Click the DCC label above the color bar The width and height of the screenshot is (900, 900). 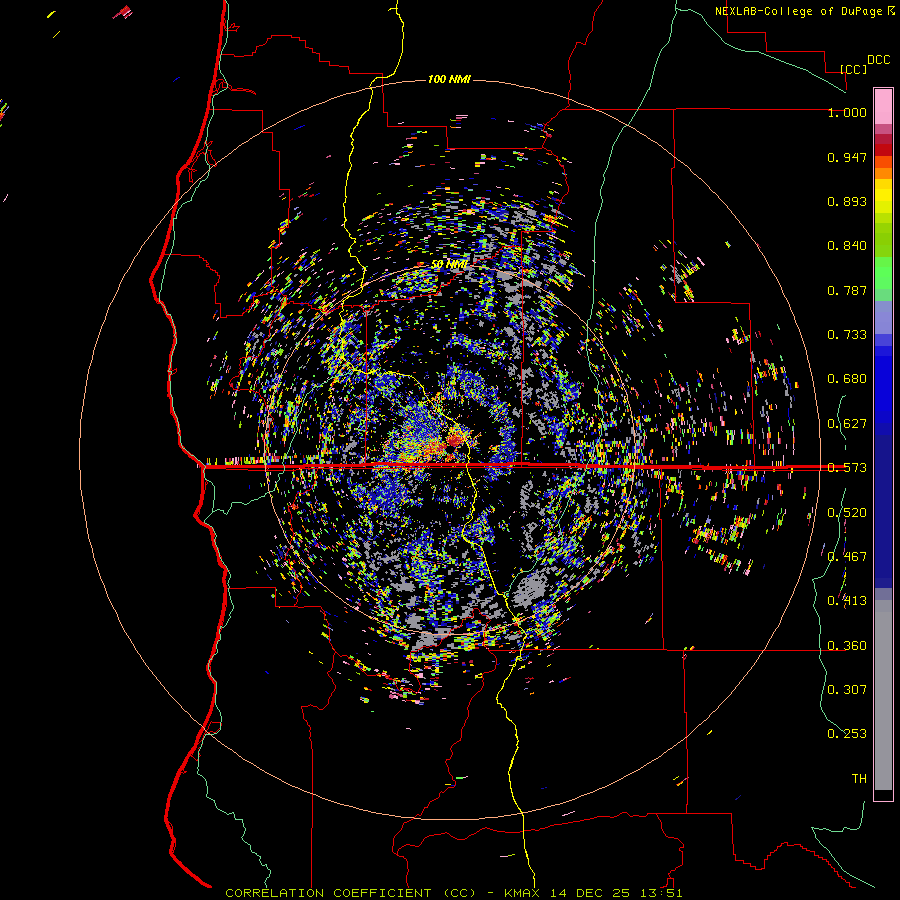[x=878, y=60]
